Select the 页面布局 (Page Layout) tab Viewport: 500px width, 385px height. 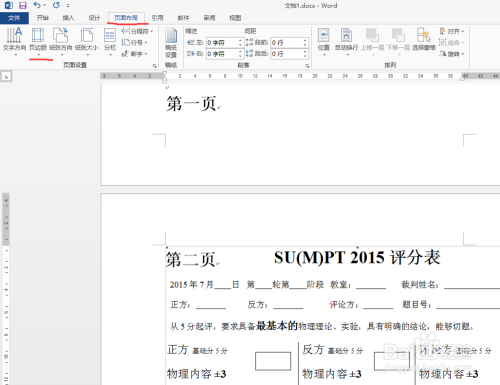click(x=126, y=18)
